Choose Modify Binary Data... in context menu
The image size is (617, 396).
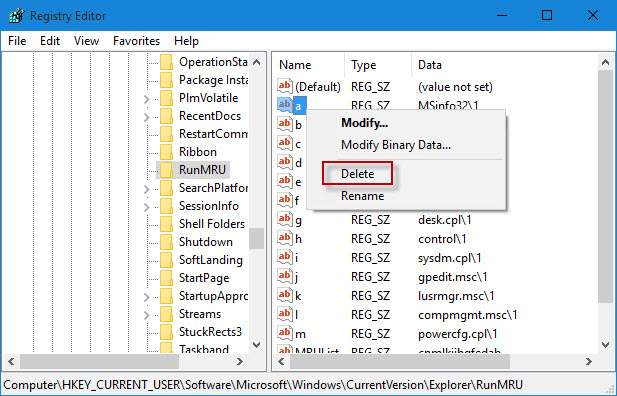pos(396,145)
